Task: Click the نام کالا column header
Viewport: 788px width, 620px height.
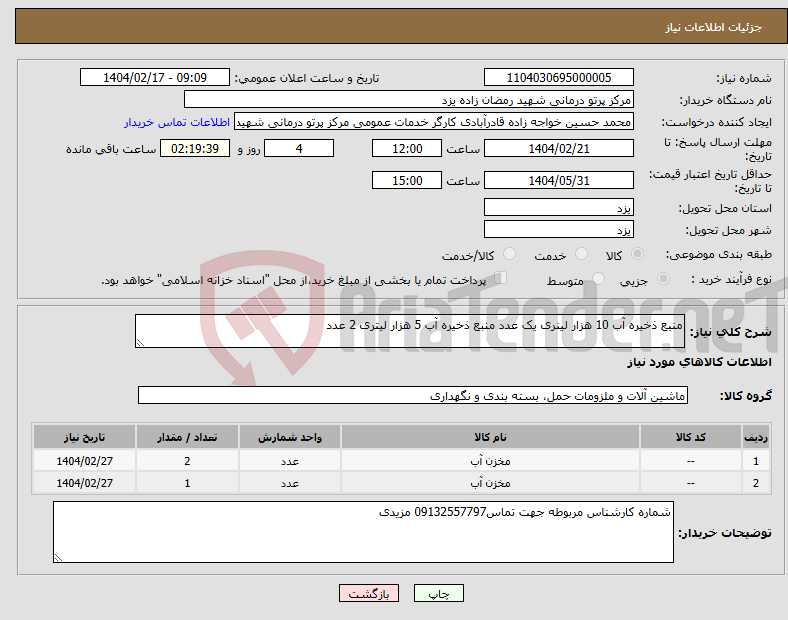Action: 490,437
